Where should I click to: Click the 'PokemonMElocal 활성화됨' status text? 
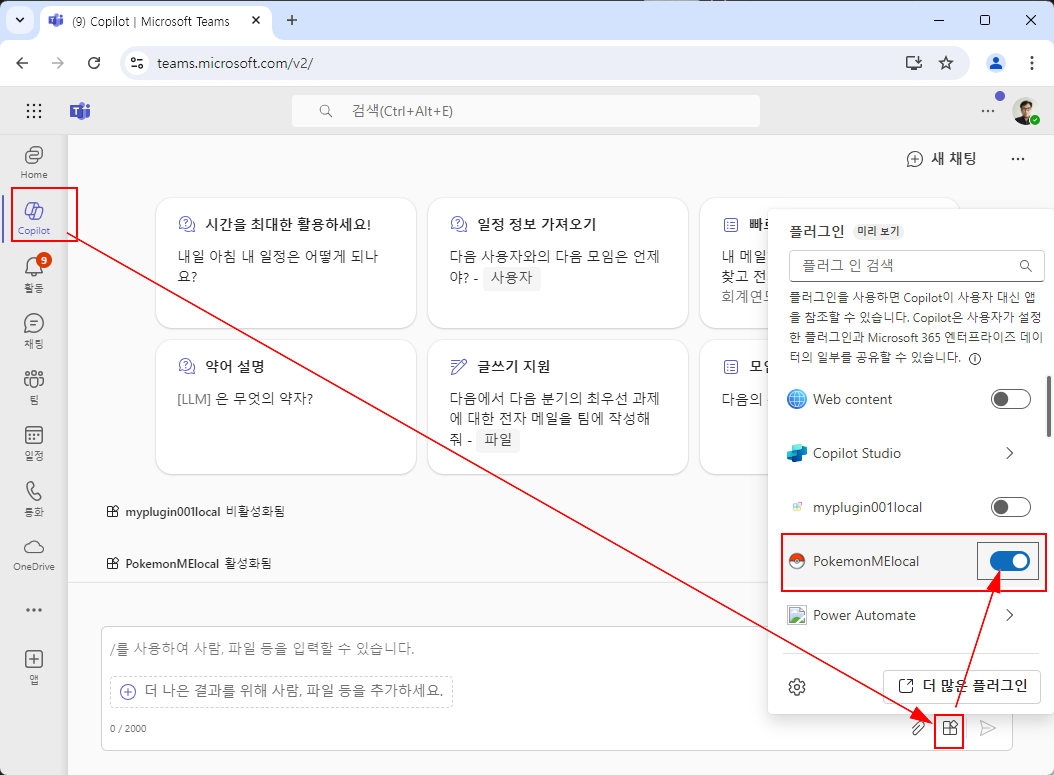coord(198,563)
